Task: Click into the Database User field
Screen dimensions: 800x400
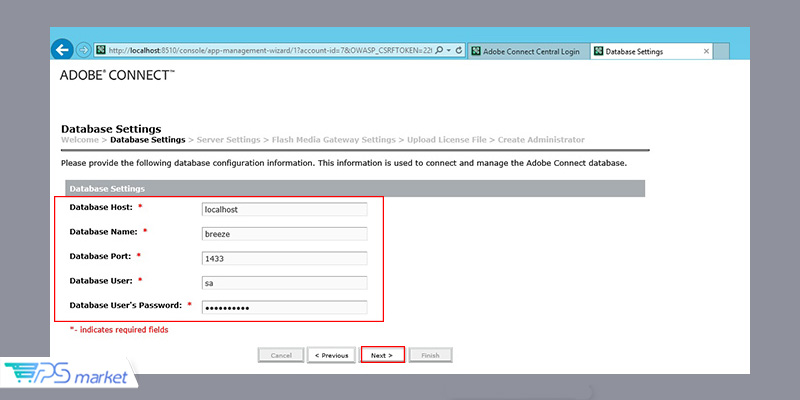Action: coord(284,283)
